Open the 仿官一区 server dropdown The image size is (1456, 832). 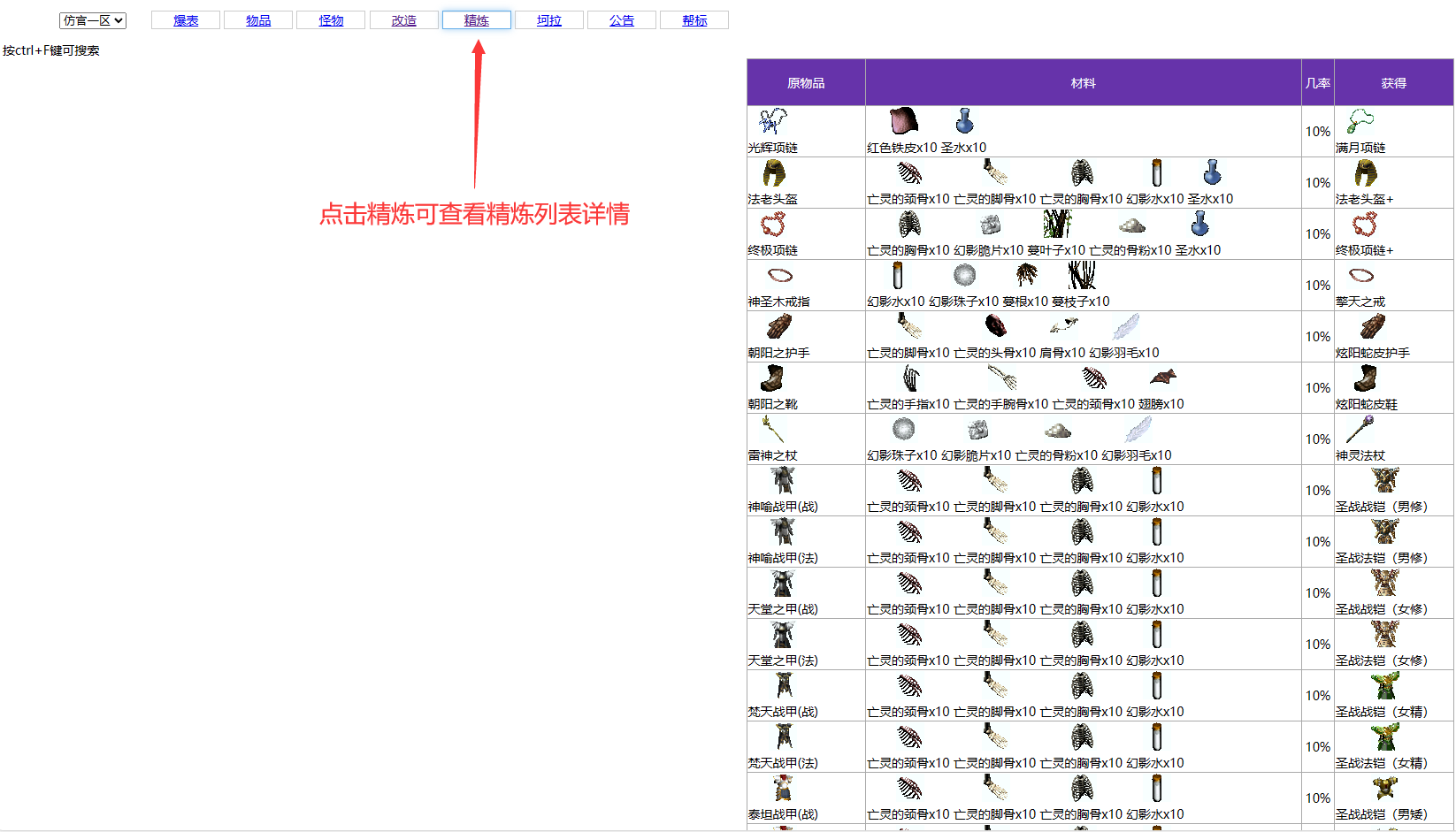pos(93,20)
